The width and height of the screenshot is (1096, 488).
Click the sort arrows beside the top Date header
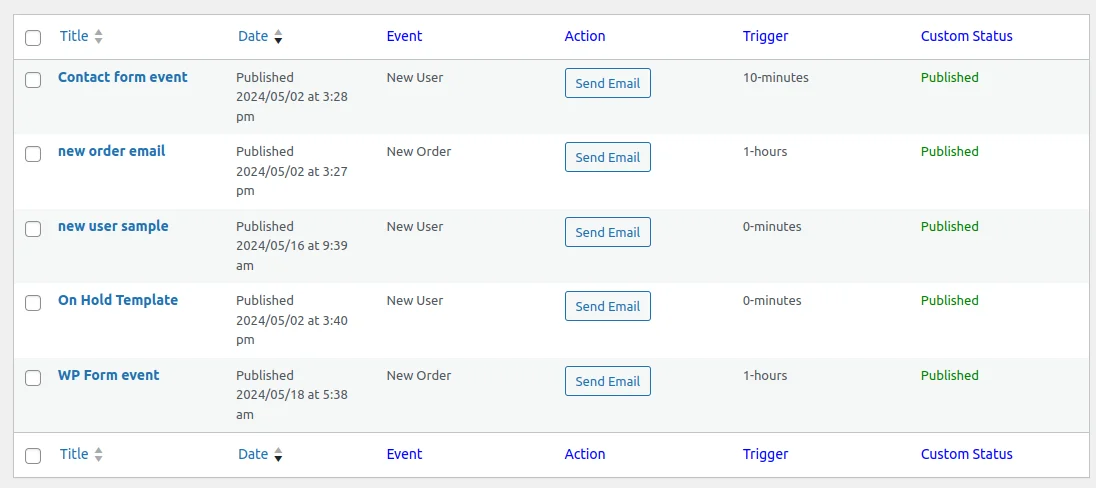[x=278, y=37]
